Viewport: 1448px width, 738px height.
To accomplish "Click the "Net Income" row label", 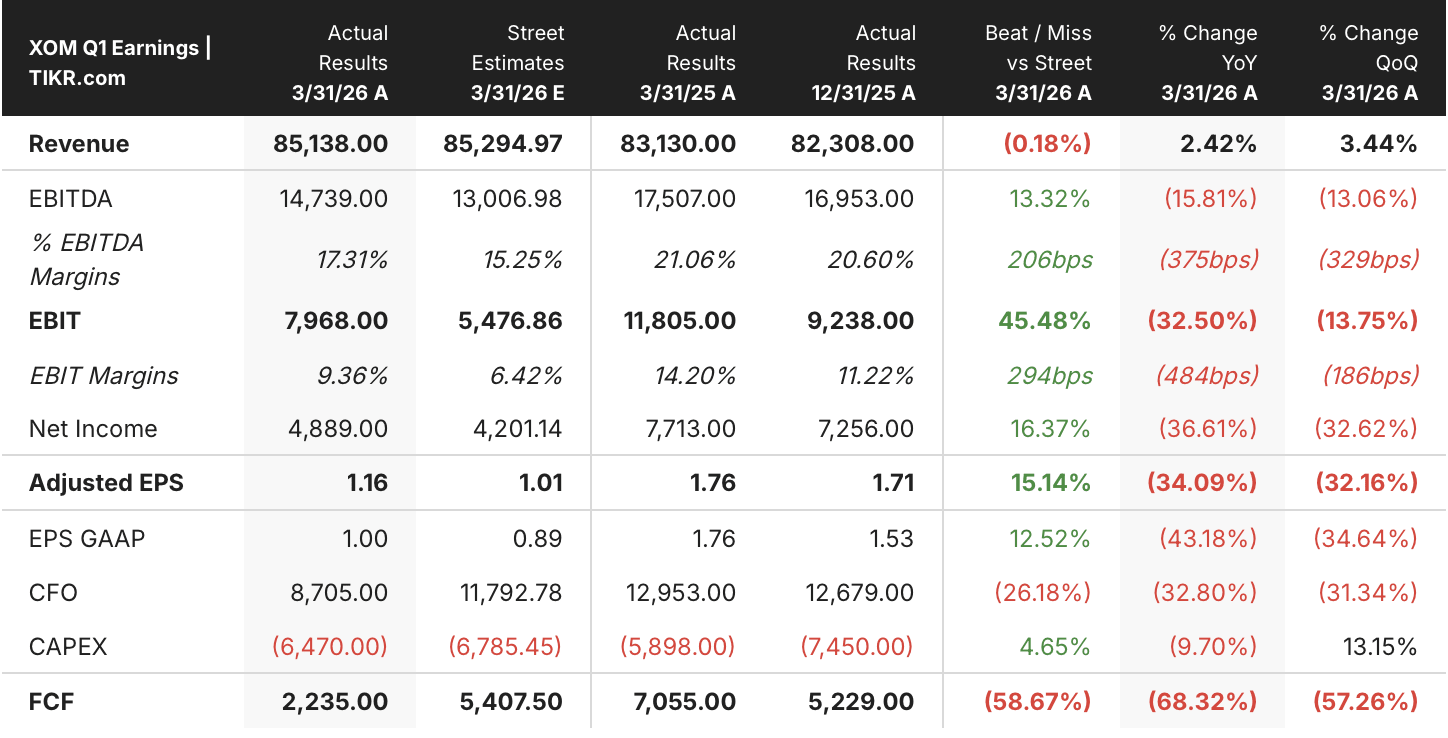I will 93,429.
